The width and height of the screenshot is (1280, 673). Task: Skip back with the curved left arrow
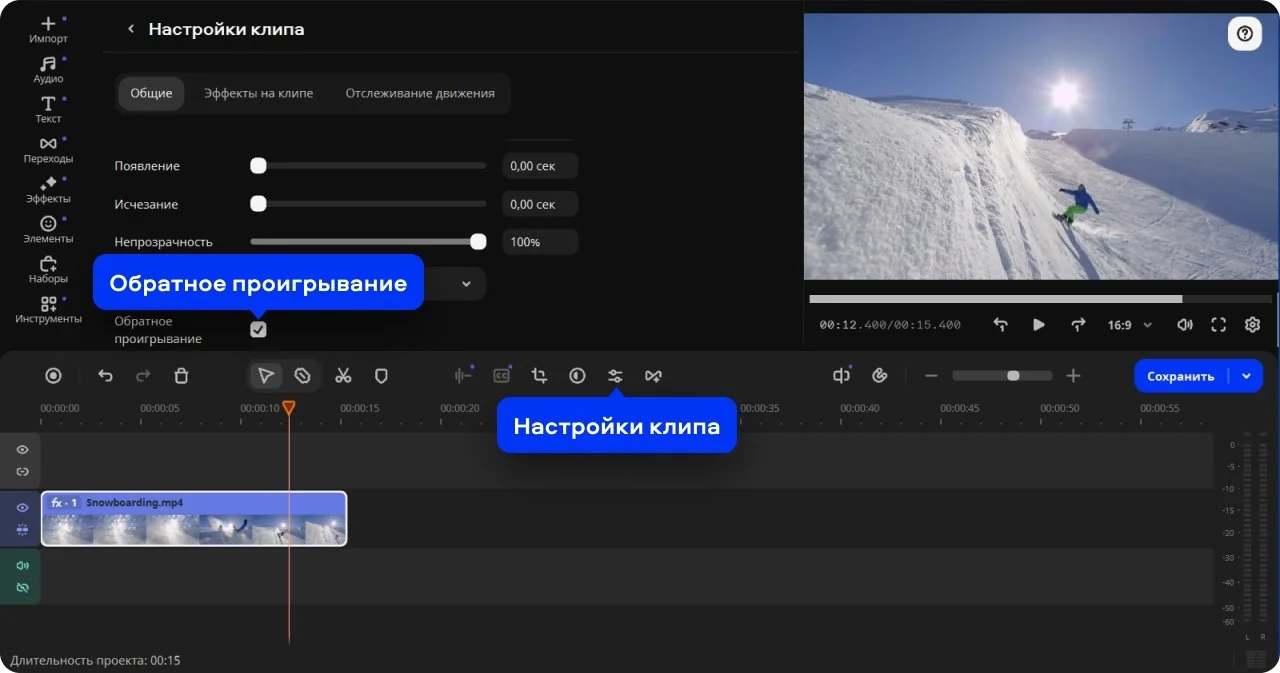click(x=1000, y=325)
